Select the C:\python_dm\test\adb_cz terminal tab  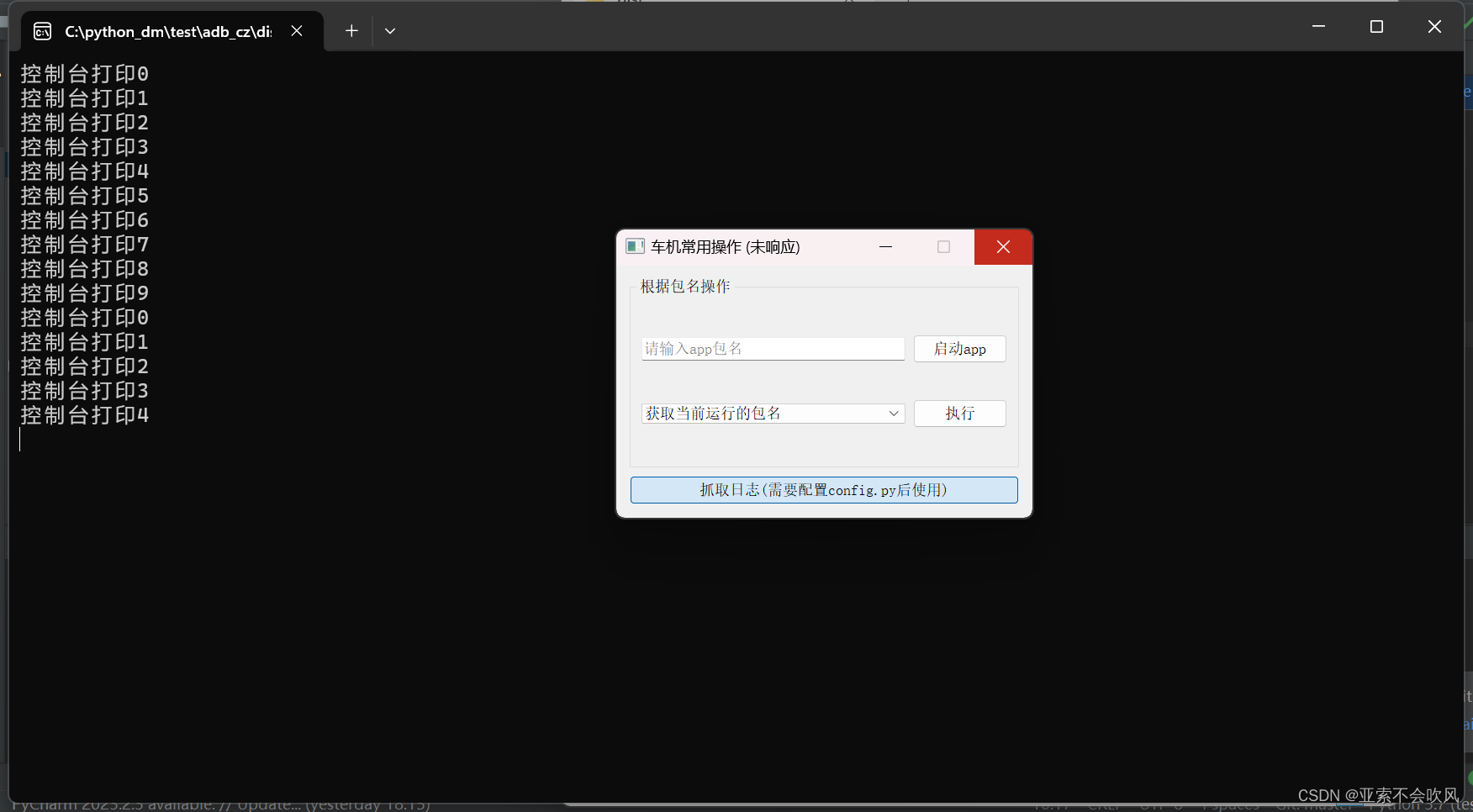coord(172,32)
